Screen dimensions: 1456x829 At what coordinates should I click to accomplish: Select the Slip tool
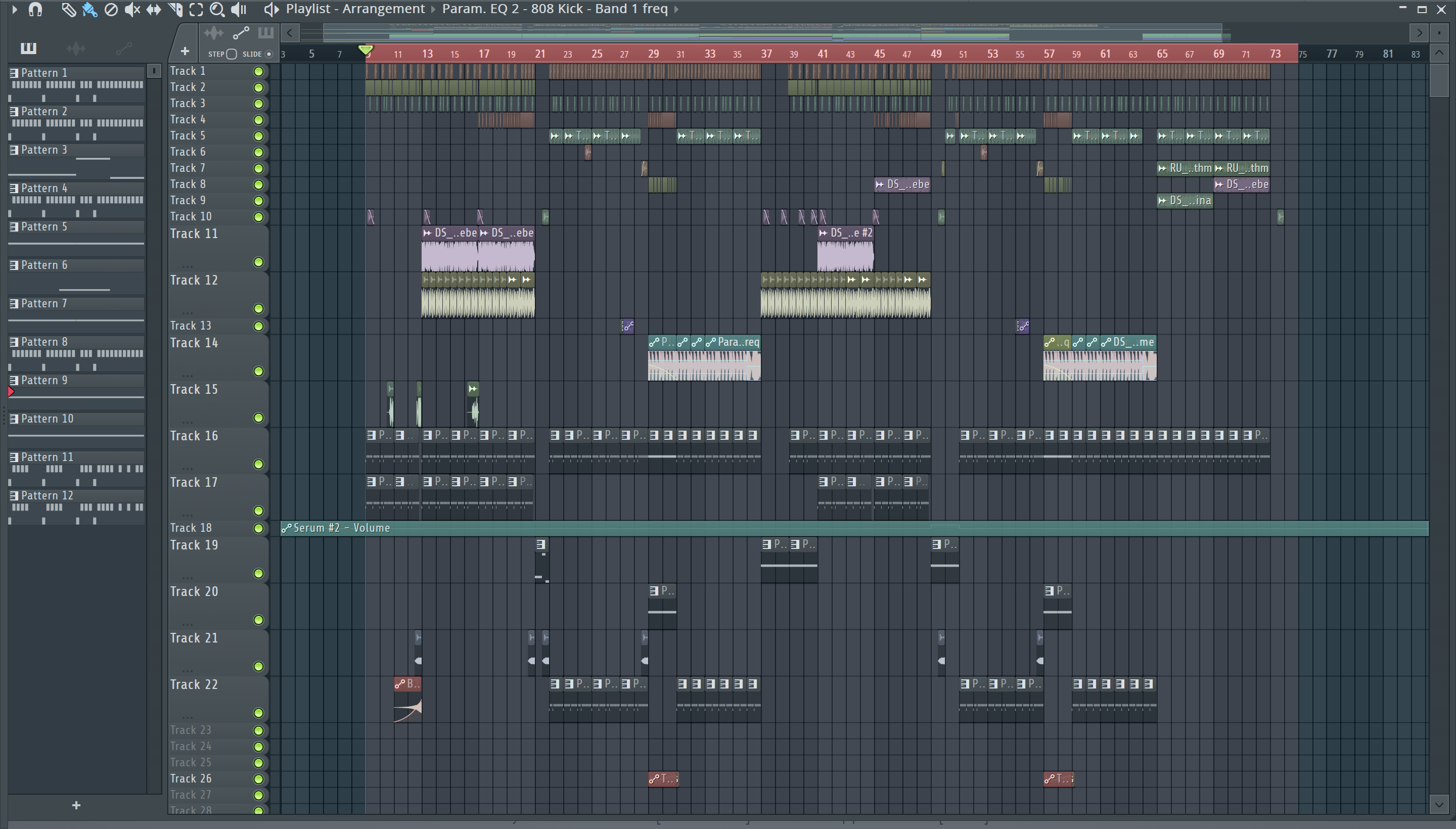click(x=153, y=9)
